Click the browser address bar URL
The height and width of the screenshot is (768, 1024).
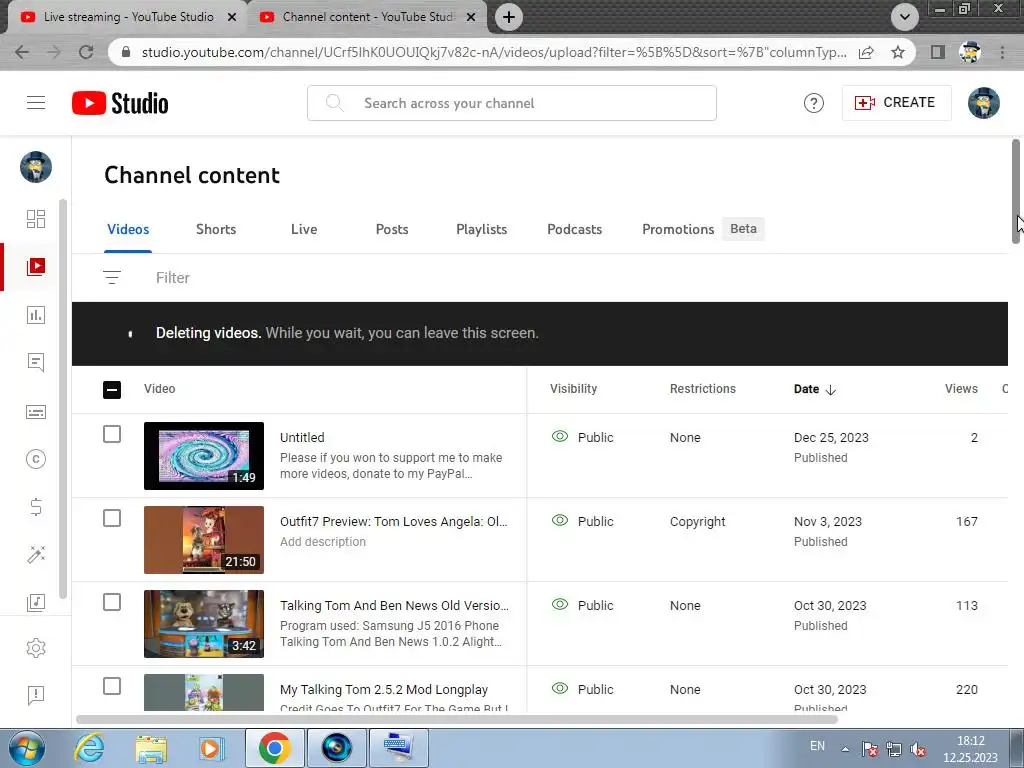pos(494,52)
